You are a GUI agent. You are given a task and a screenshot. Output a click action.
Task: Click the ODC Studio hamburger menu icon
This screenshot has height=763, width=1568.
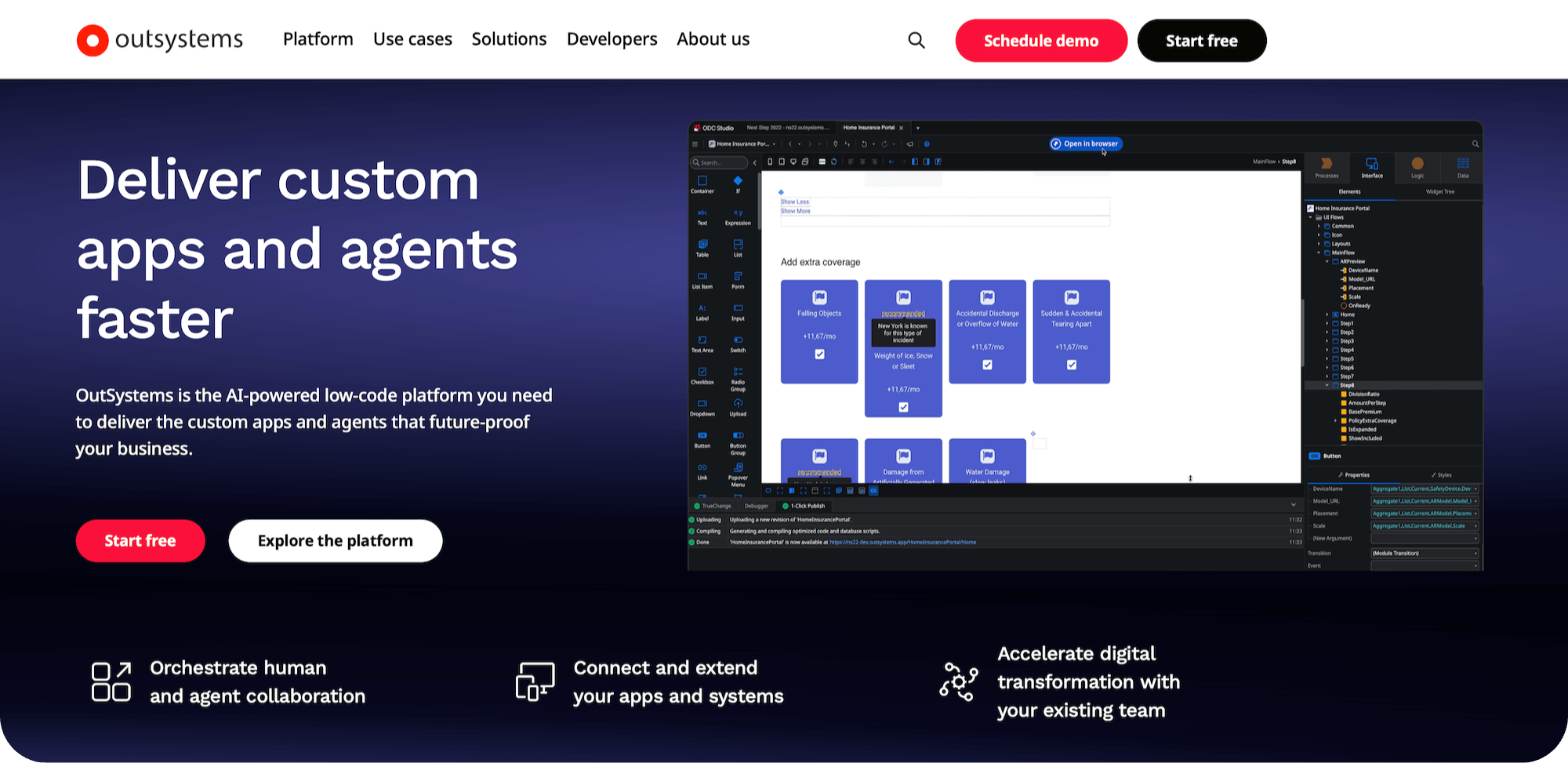(695, 144)
